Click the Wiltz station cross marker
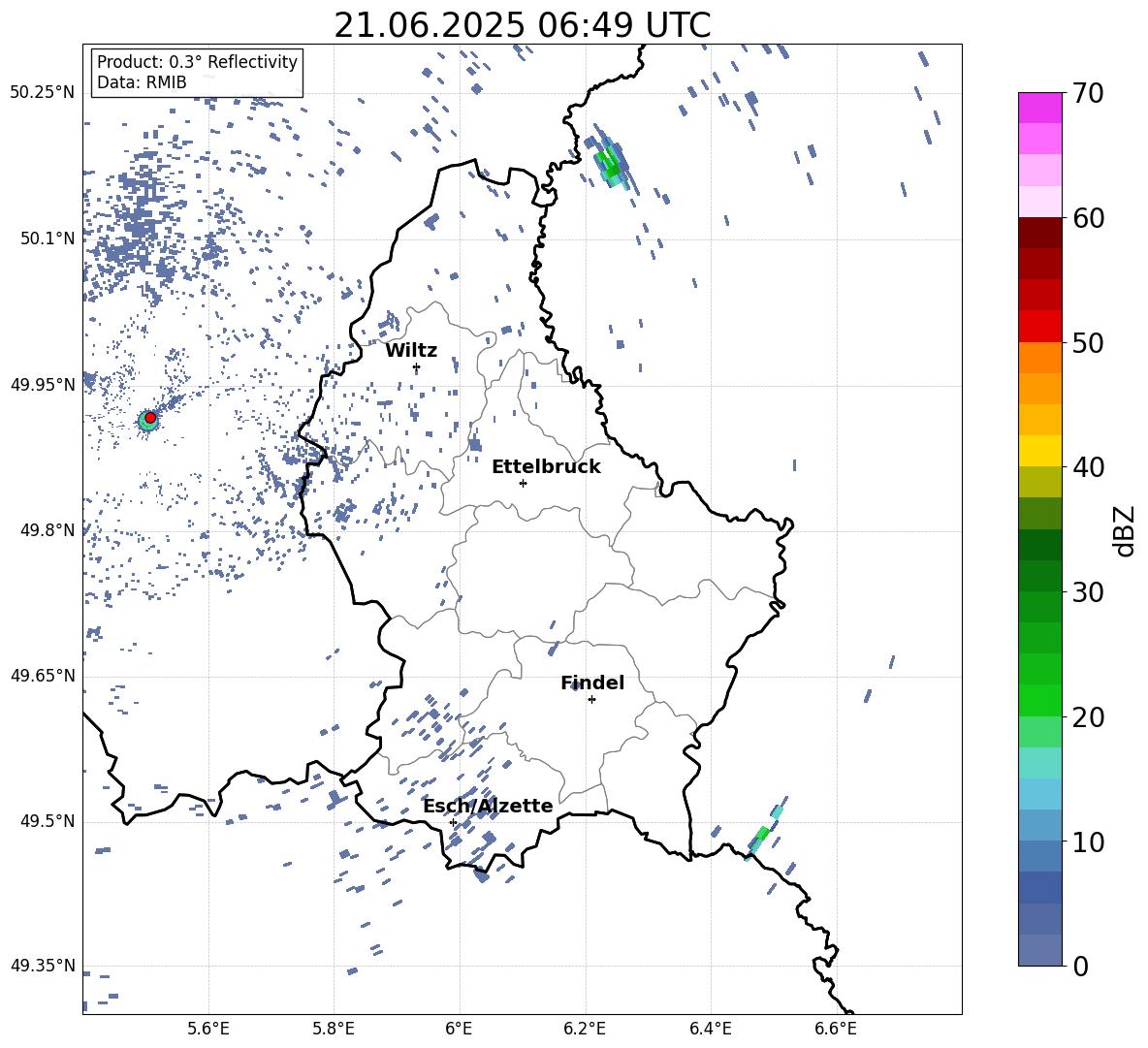Viewport: 1148px width, 1048px height. (x=417, y=367)
